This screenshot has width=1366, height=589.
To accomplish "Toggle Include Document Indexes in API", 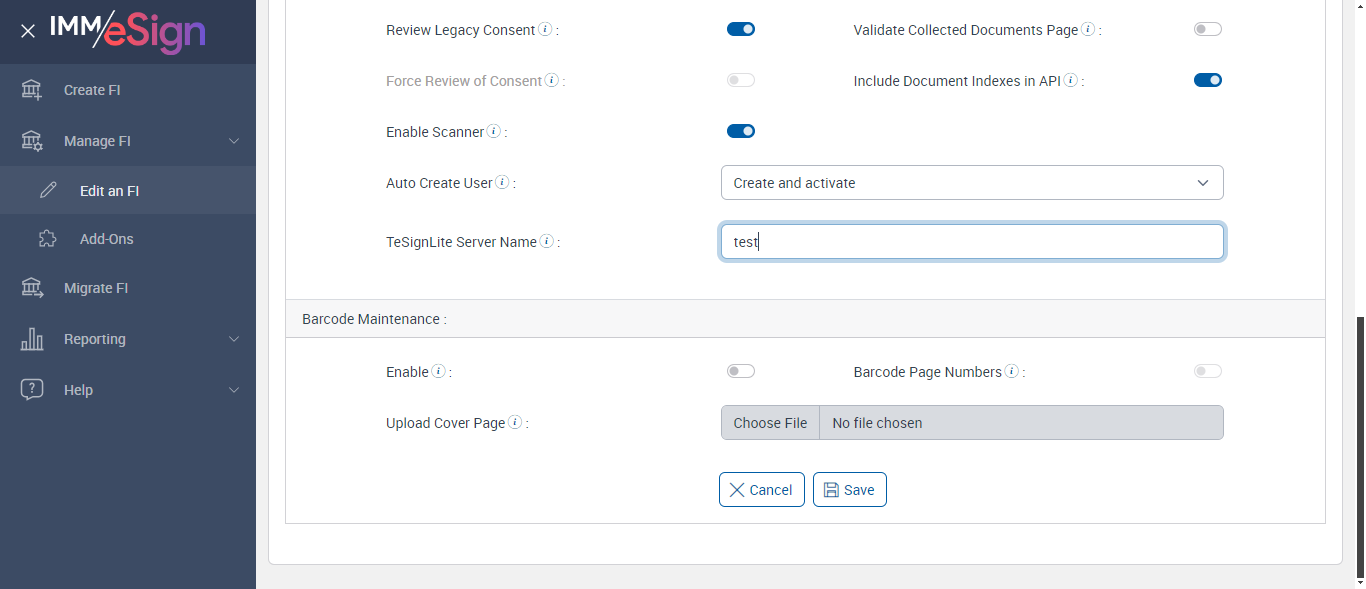I will click(1208, 81).
